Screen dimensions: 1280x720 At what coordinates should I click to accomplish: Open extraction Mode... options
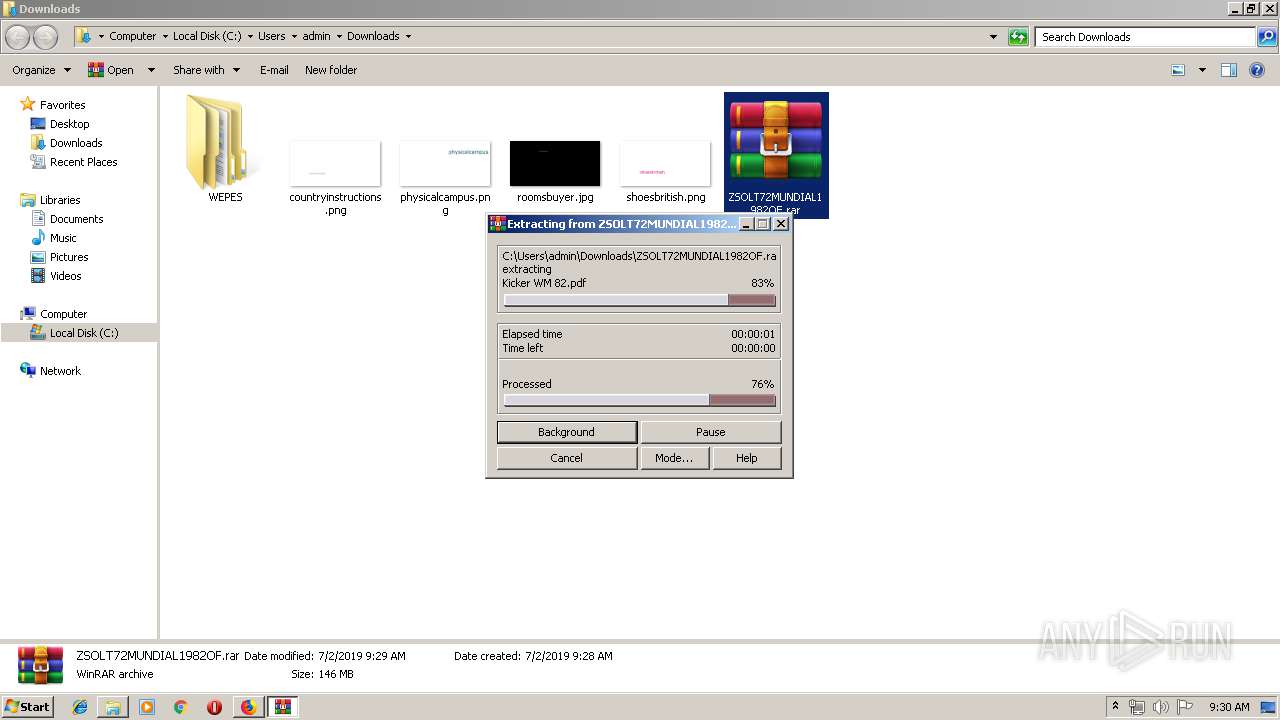point(673,458)
